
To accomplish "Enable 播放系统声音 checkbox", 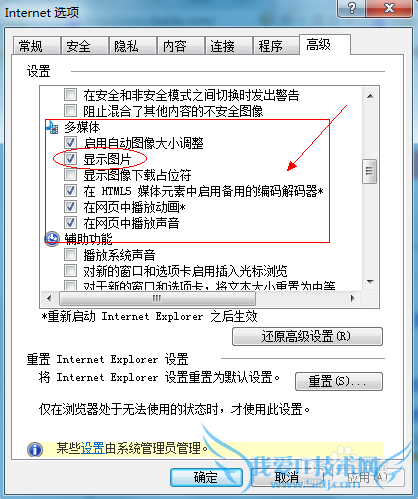I will tap(70, 255).
